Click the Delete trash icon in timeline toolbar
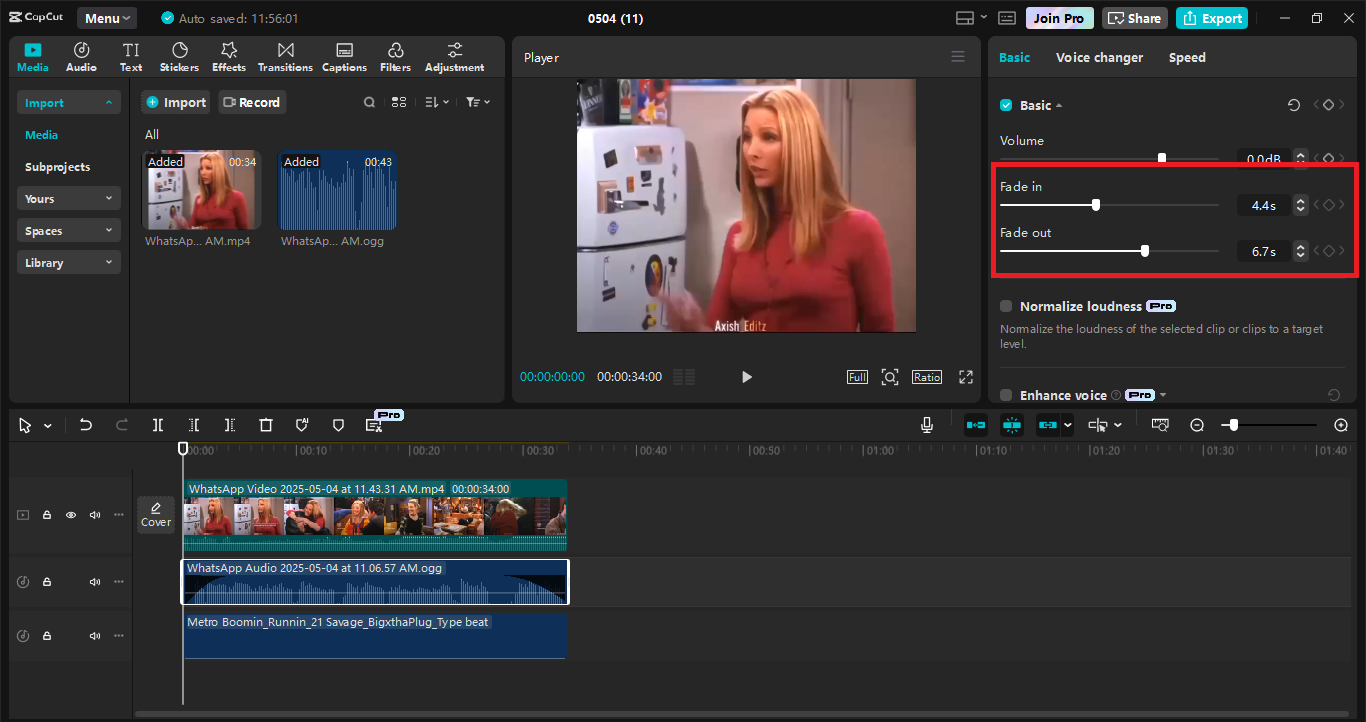Image resolution: width=1366 pixels, height=722 pixels. (x=266, y=425)
